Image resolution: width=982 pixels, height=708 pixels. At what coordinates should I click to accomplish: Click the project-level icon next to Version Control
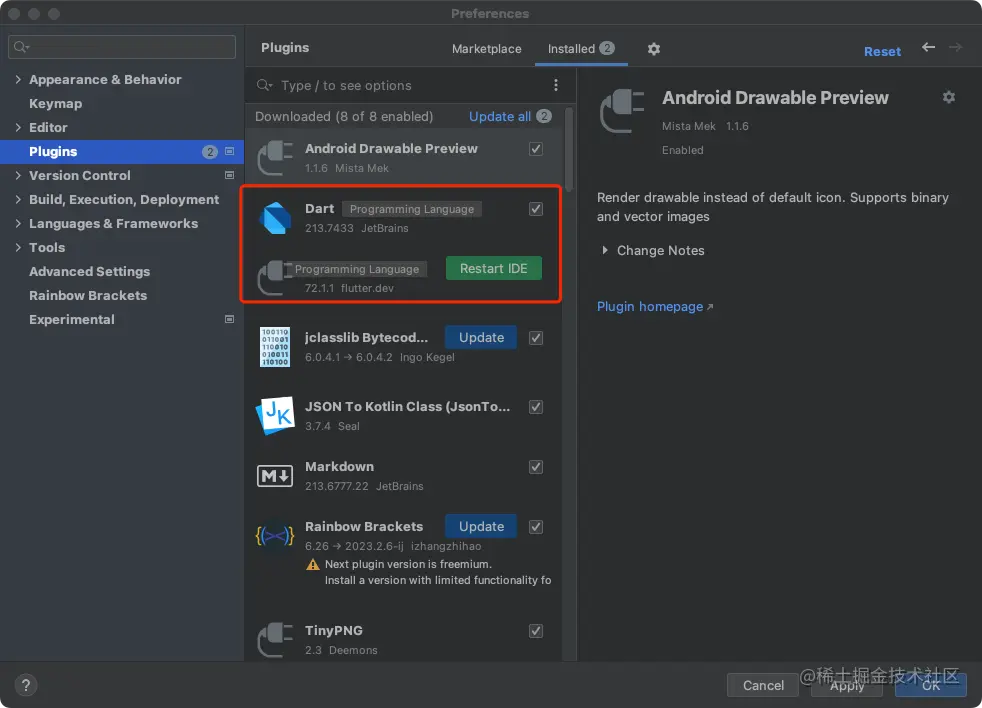229,175
